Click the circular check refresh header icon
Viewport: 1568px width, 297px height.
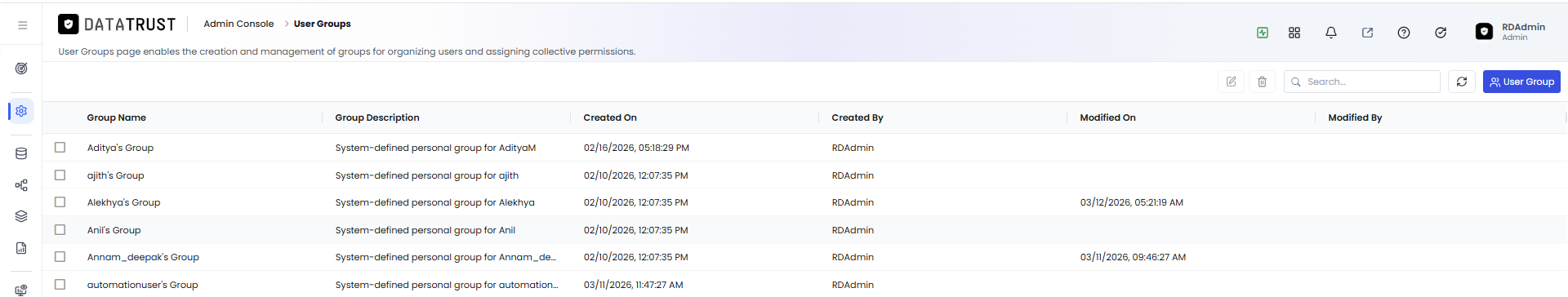pos(1441,33)
